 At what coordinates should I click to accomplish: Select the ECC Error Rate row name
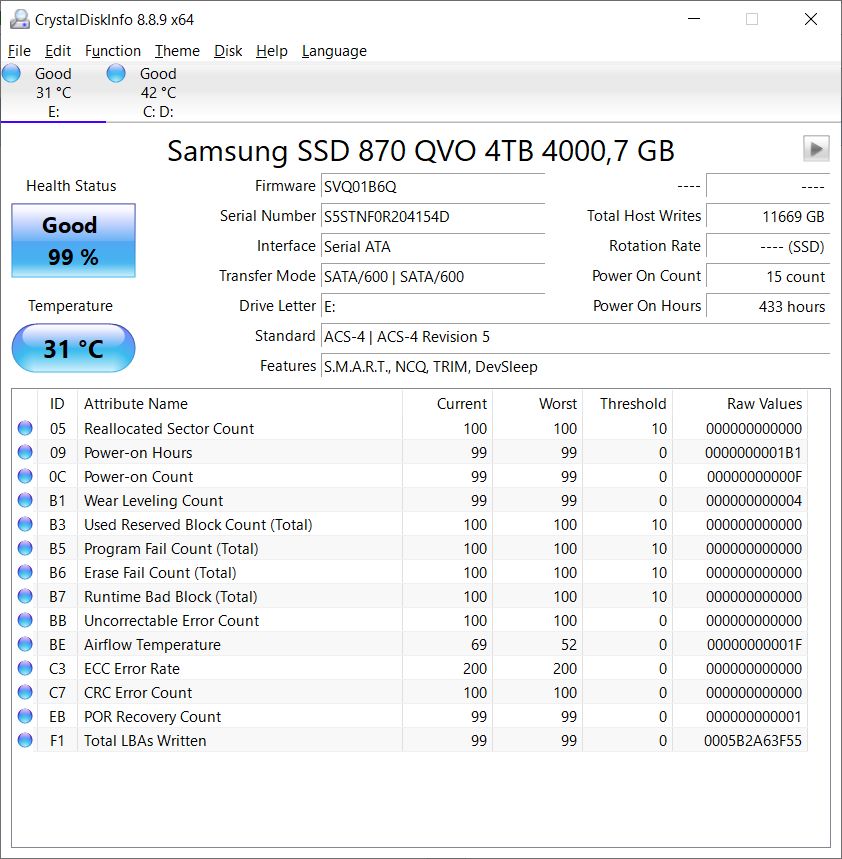coord(132,669)
